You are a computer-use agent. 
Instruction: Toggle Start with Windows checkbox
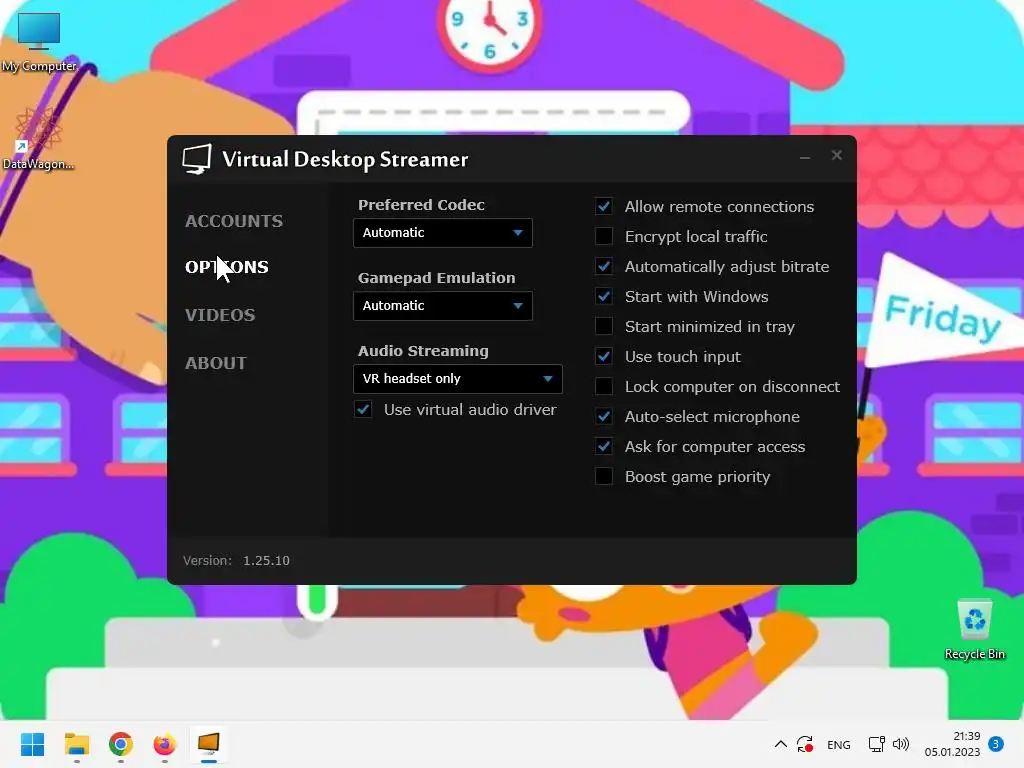pos(604,296)
